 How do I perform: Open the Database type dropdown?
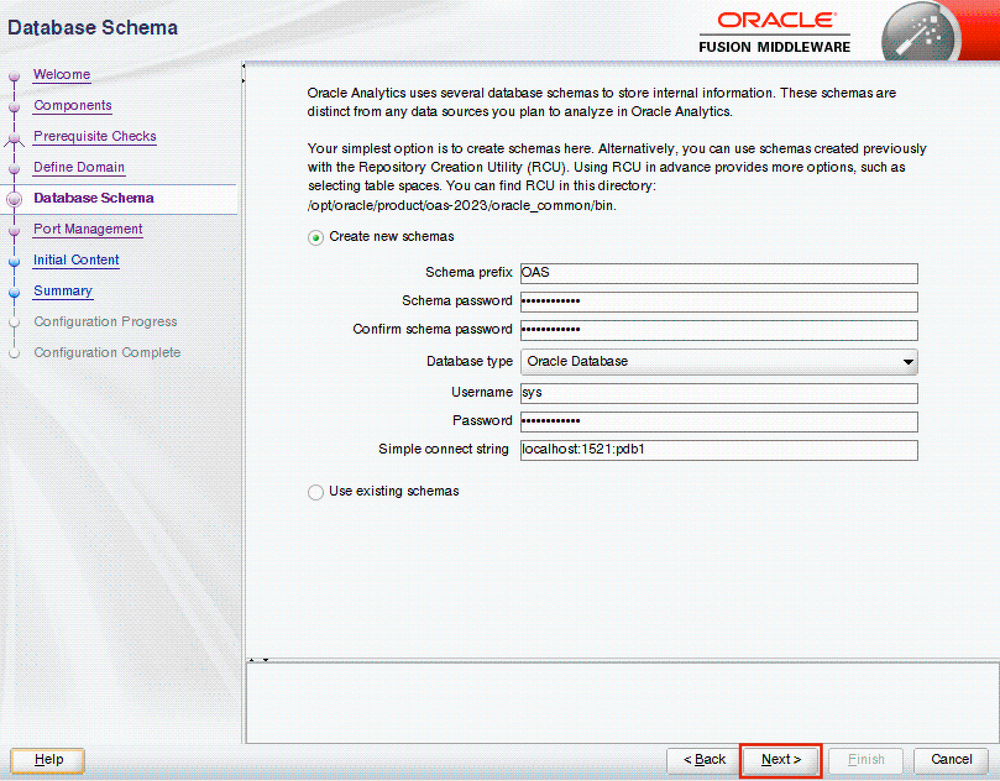(x=719, y=361)
